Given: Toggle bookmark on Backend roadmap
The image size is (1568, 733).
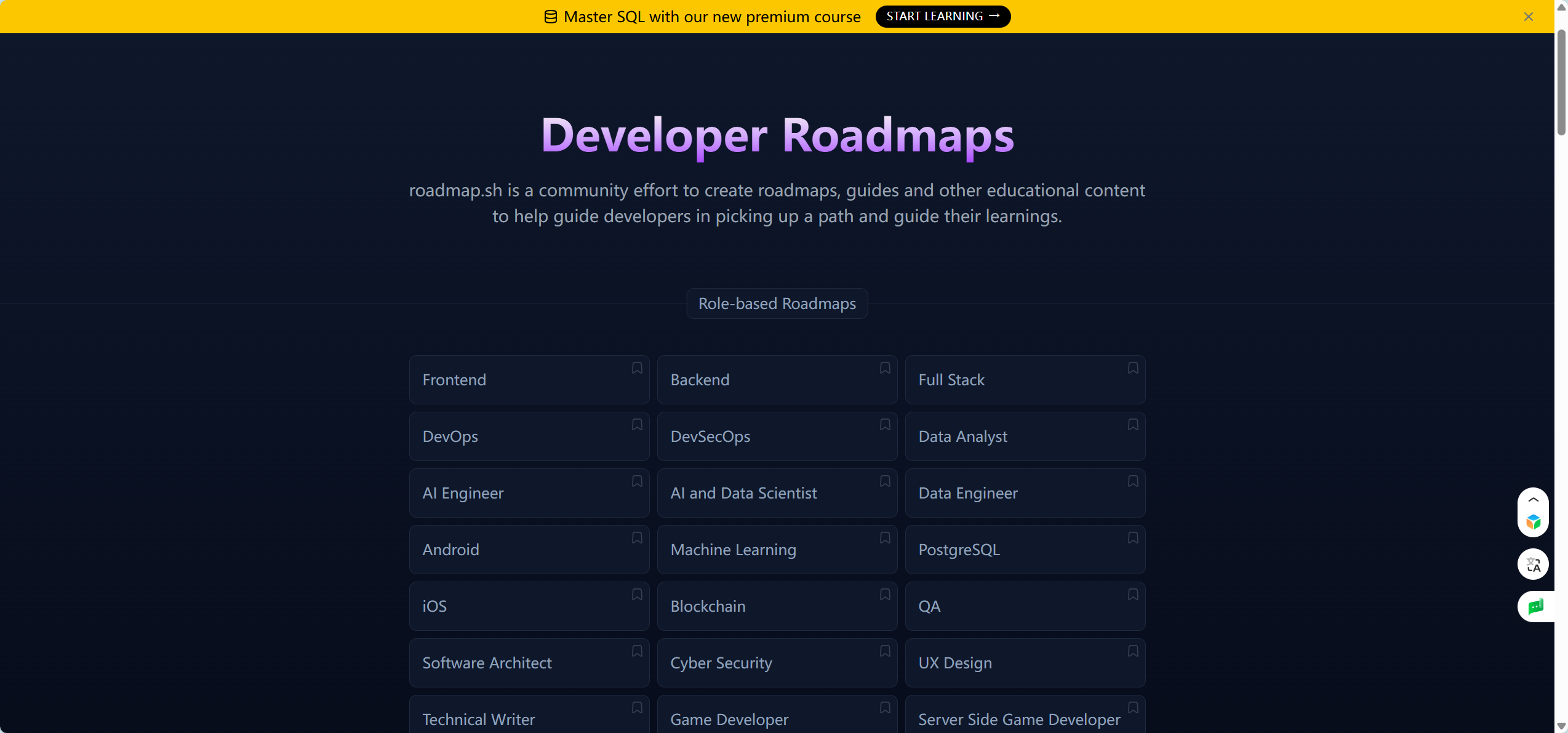Looking at the screenshot, I should (885, 368).
